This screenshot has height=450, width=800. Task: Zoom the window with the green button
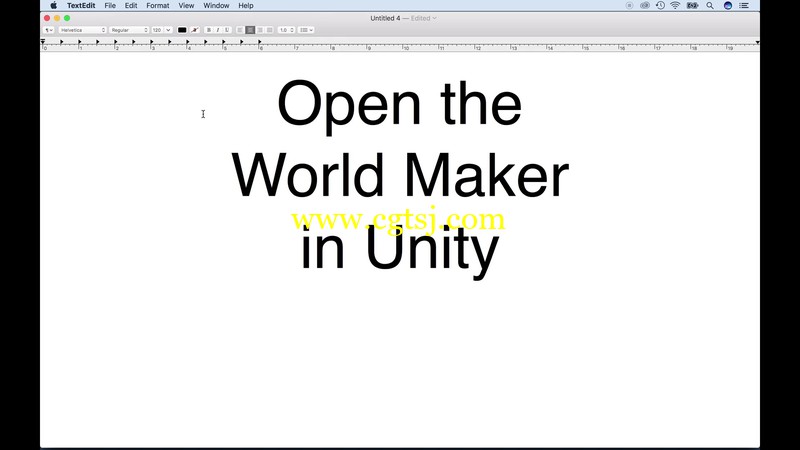(x=67, y=18)
